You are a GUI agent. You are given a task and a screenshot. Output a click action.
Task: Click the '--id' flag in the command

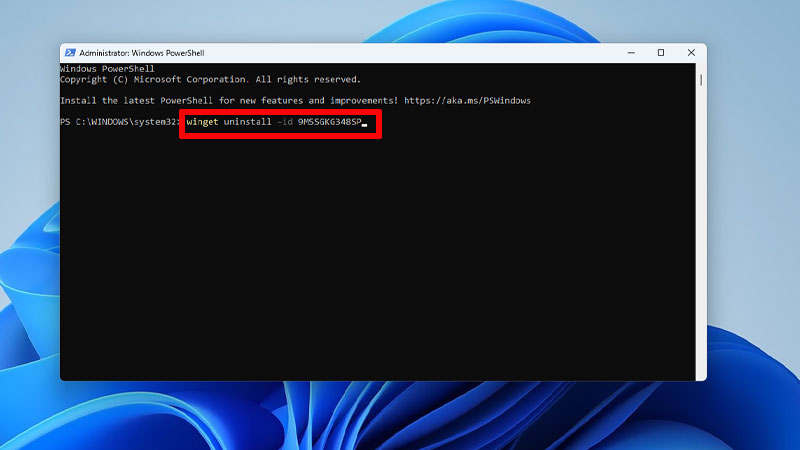click(x=285, y=122)
